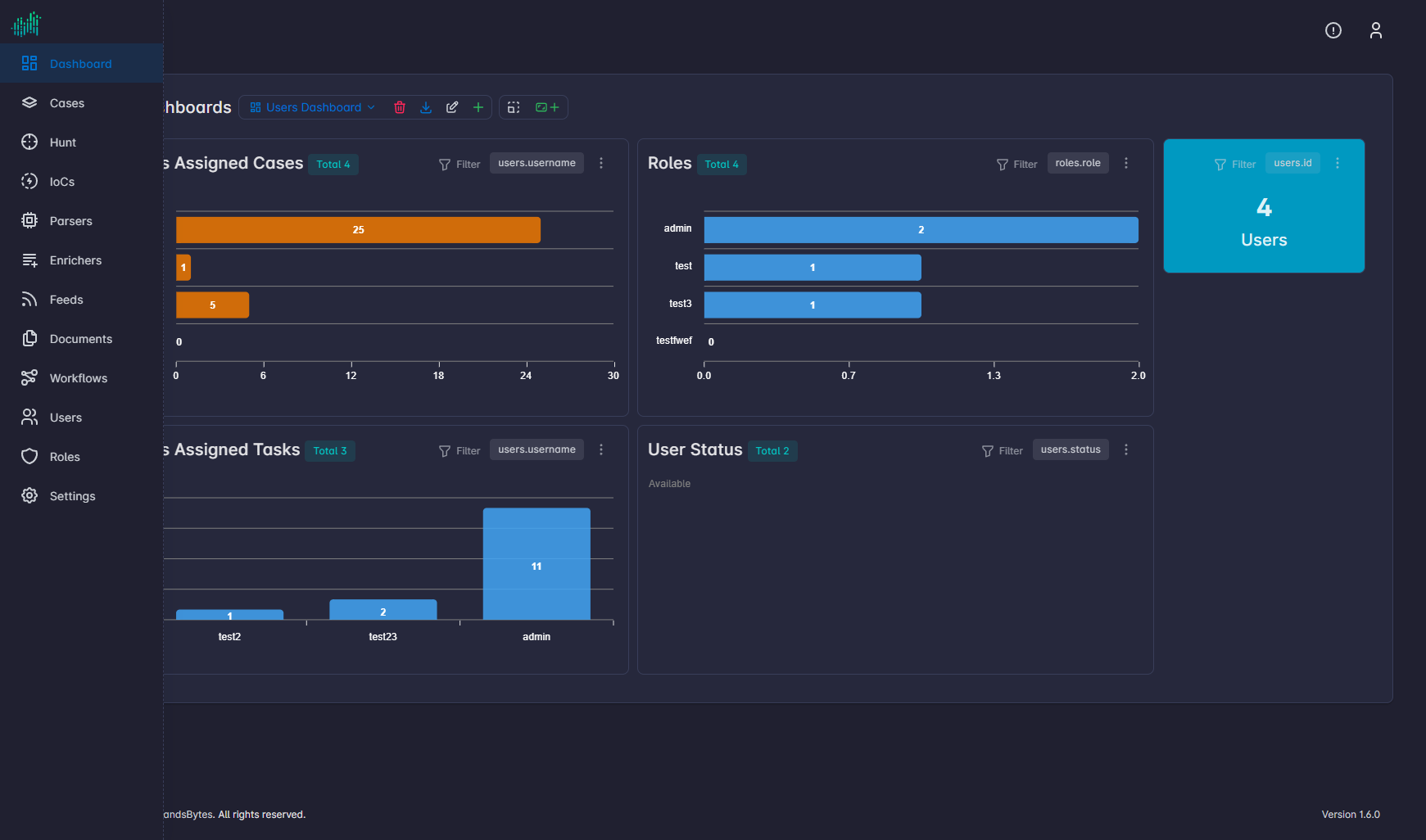
Task: Click the users.id field tag
Action: click(x=1292, y=163)
